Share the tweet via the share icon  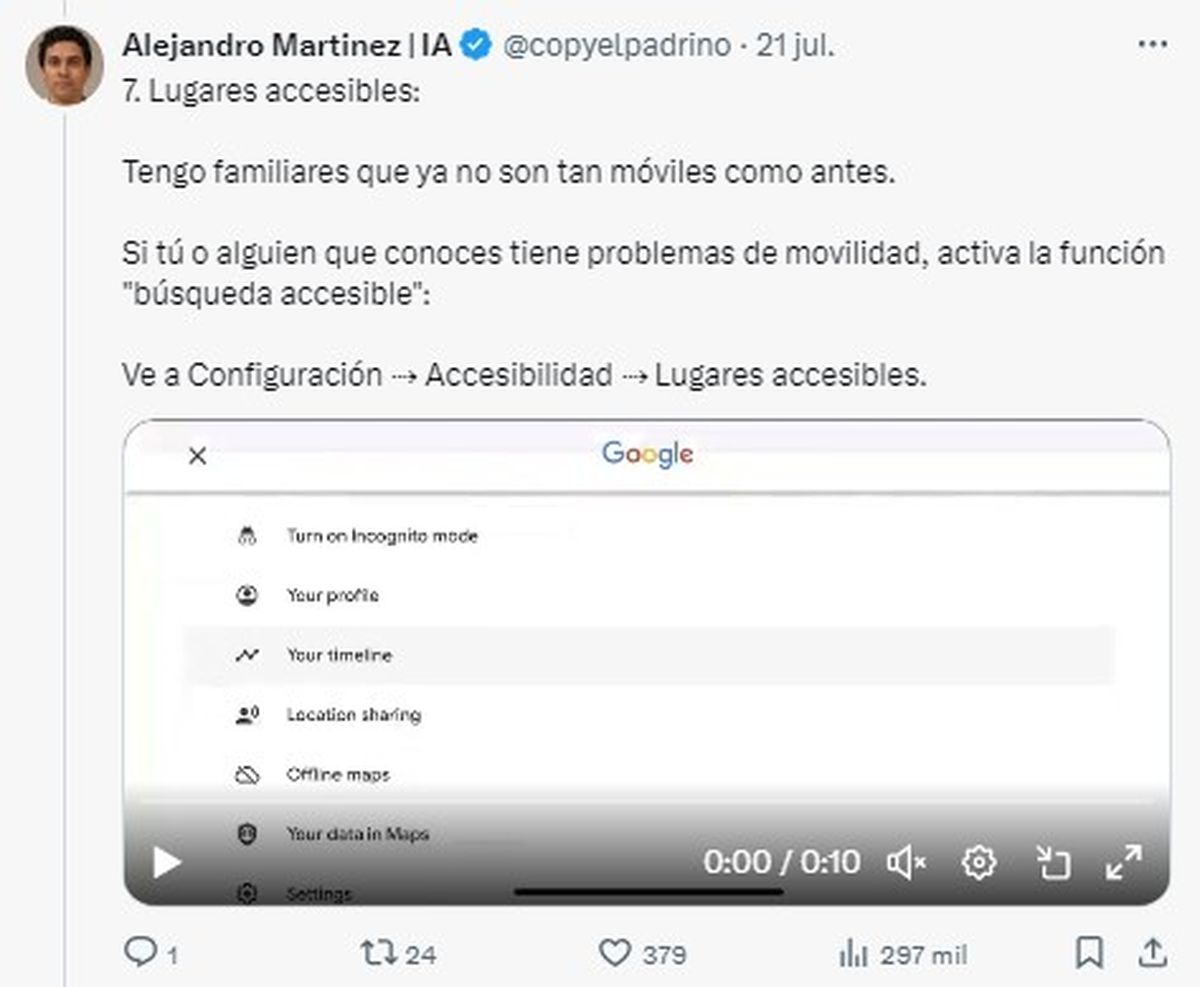[x=1152, y=955]
